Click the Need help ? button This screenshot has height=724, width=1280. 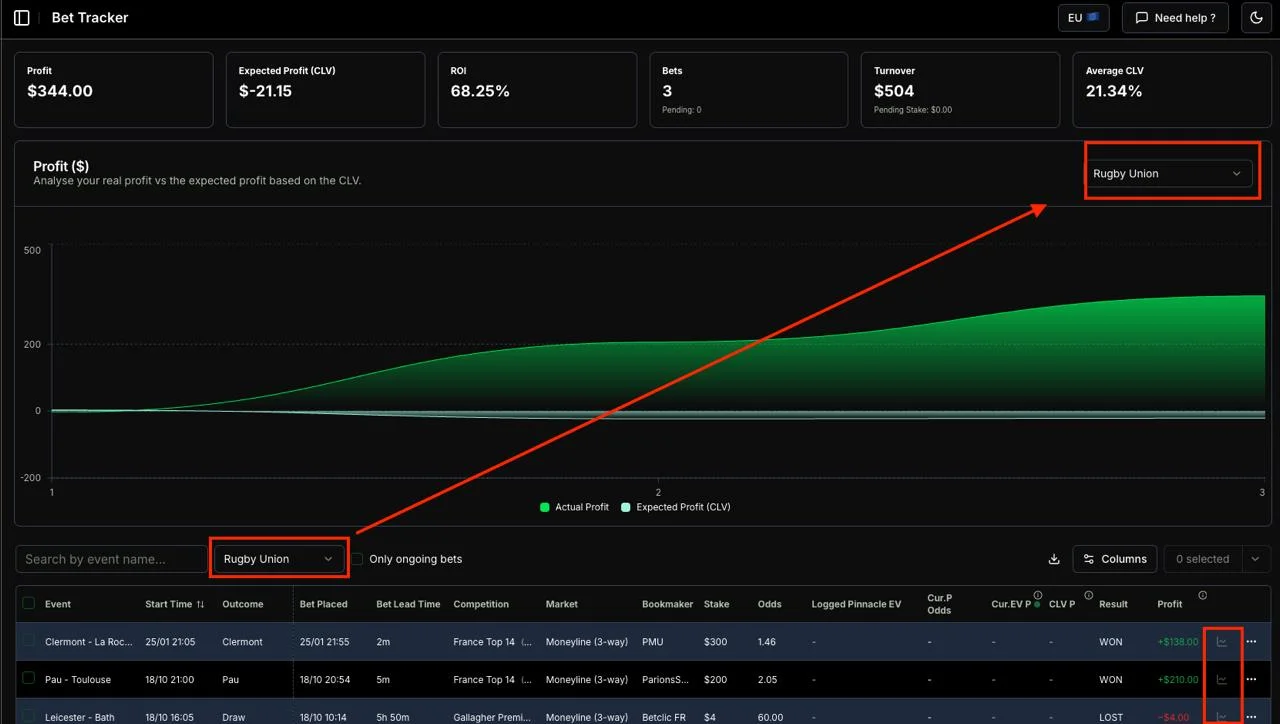(x=1175, y=18)
